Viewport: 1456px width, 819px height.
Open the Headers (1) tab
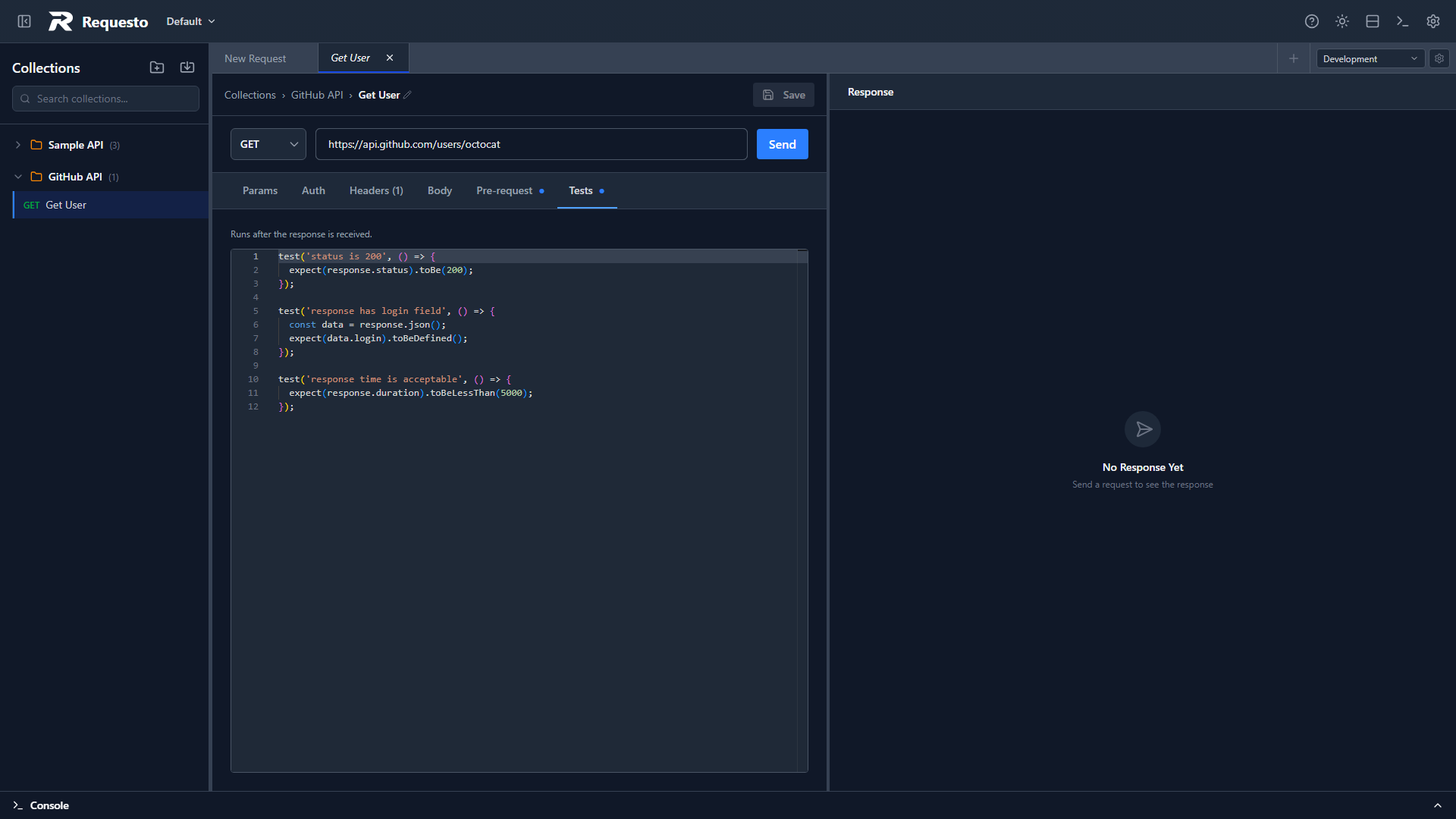pos(376,190)
